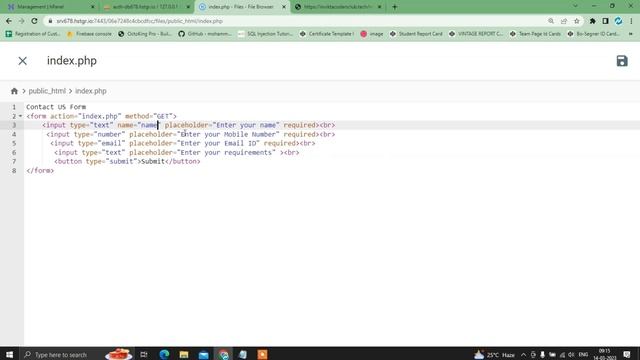Switch to the auth-db678 127.0.0.1 tab
The width and height of the screenshot is (640, 360).
145,7
